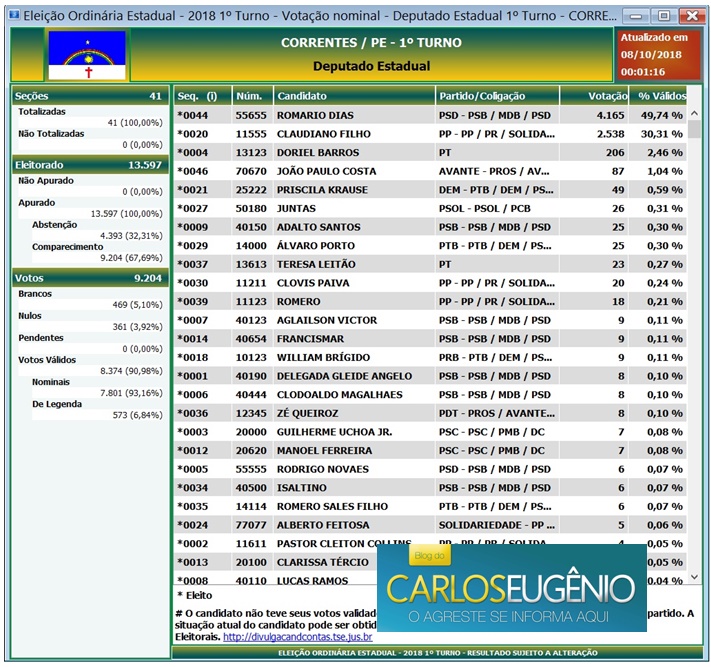Image resolution: width=711 pixels, height=667 pixels.
Task: Click the Totalizadas 41 (100,00%) value
Action: tap(135, 122)
